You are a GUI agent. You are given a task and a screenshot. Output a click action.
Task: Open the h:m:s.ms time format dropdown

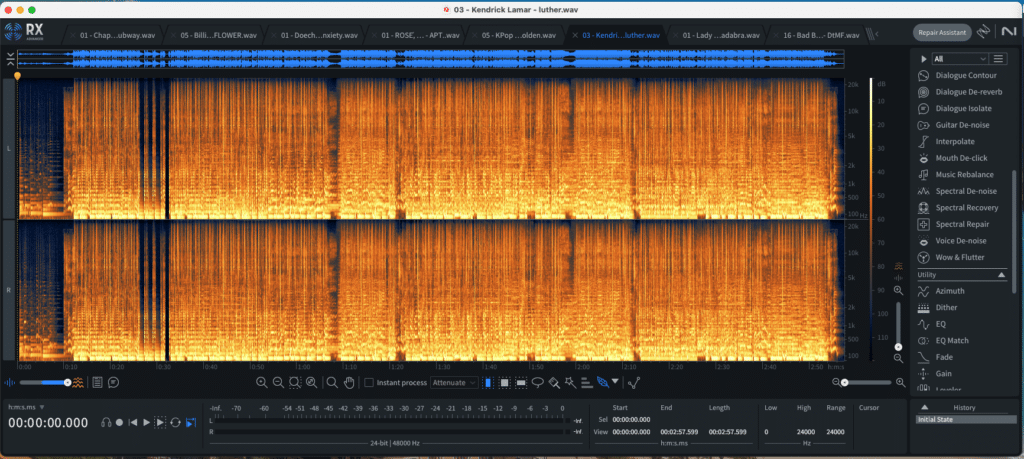pyautogui.click(x=26, y=407)
